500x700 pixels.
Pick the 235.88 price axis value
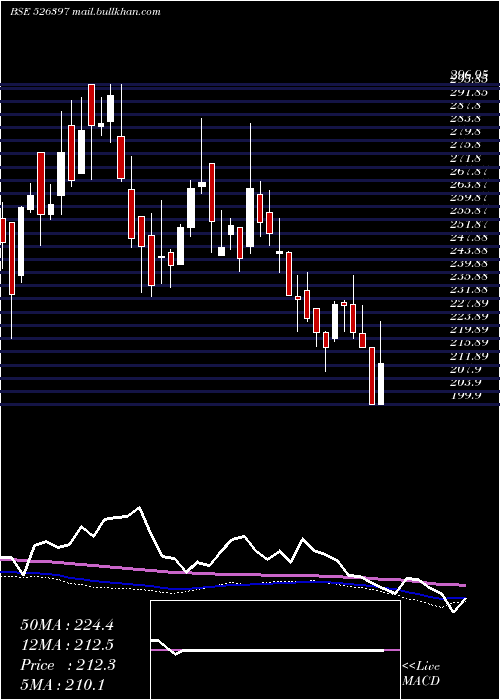pyautogui.click(x=468, y=277)
